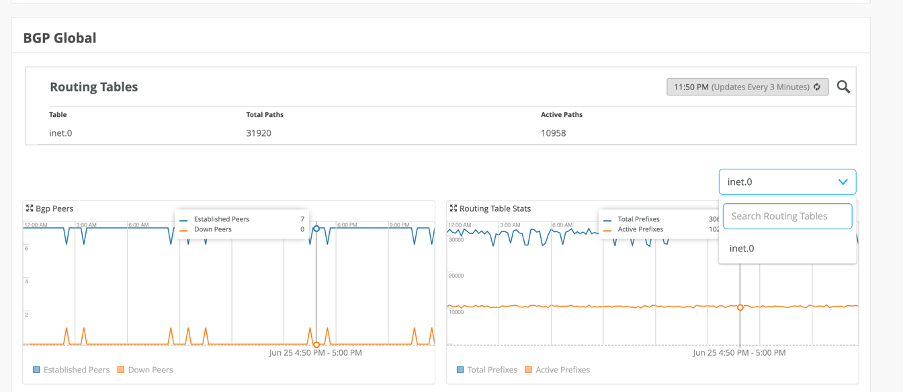Click the Active Paths value 10958

coord(553,133)
